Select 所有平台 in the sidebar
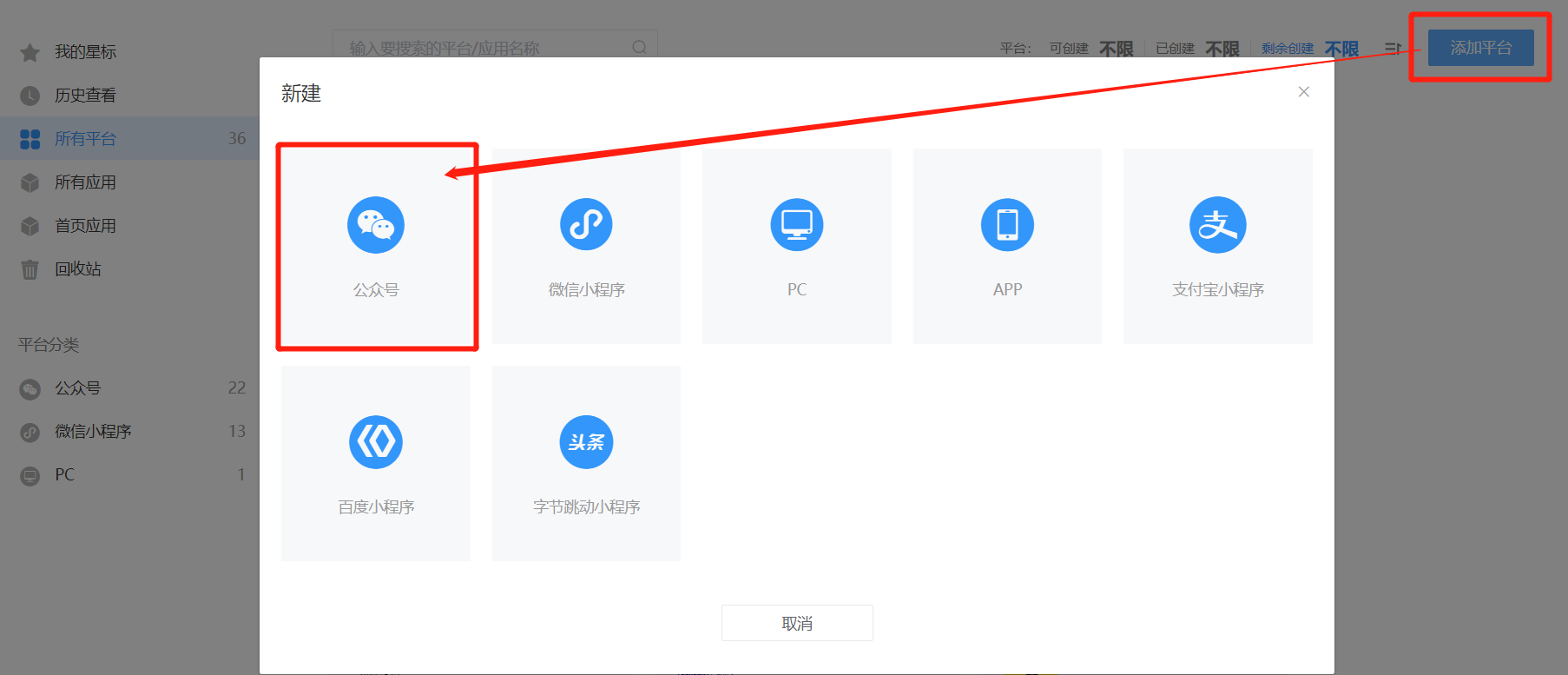1568x675 pixels. click(130, 139)
